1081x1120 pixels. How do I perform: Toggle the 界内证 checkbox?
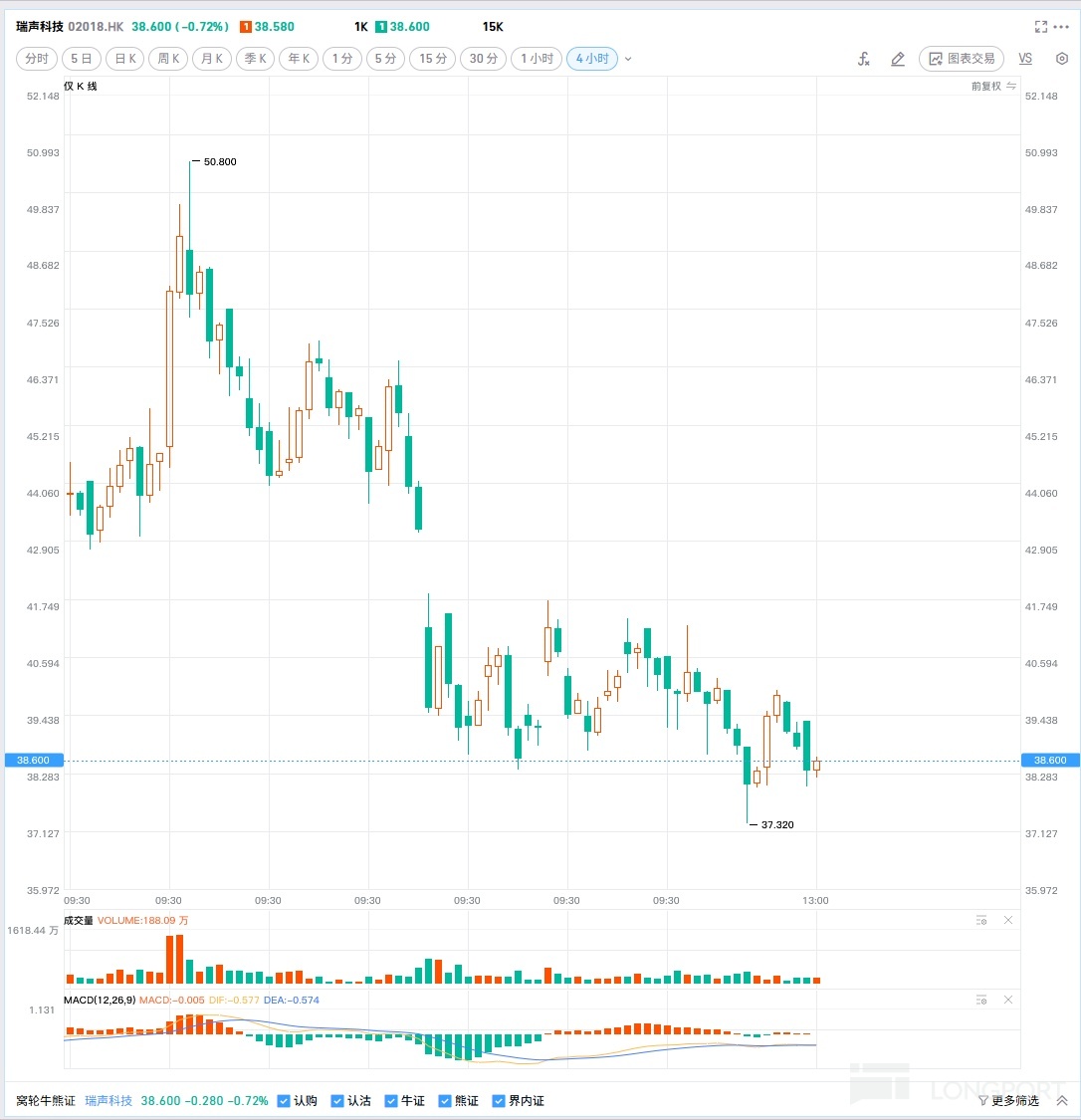click(499, 1101)
